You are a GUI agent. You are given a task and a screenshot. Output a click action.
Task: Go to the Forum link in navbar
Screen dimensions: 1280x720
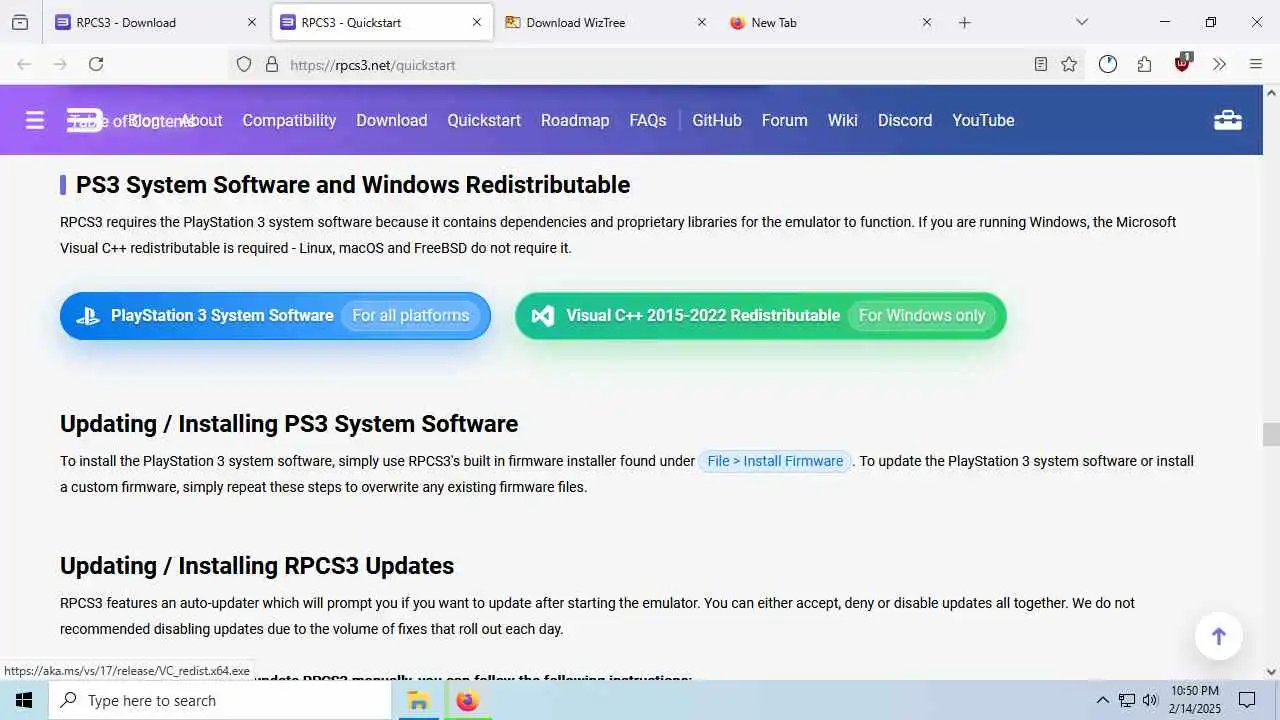pos(784,120)
